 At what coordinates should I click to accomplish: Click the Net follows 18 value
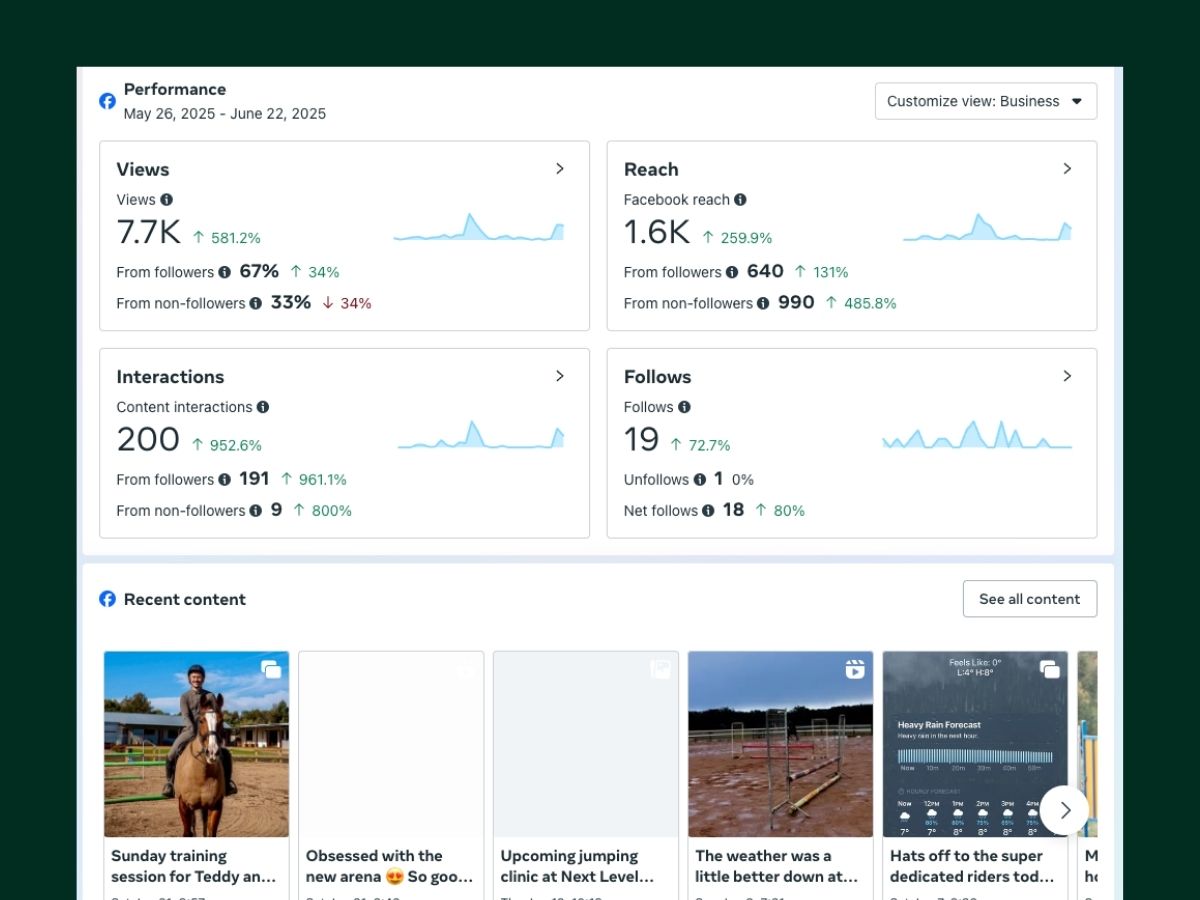[x=733, y=510]
